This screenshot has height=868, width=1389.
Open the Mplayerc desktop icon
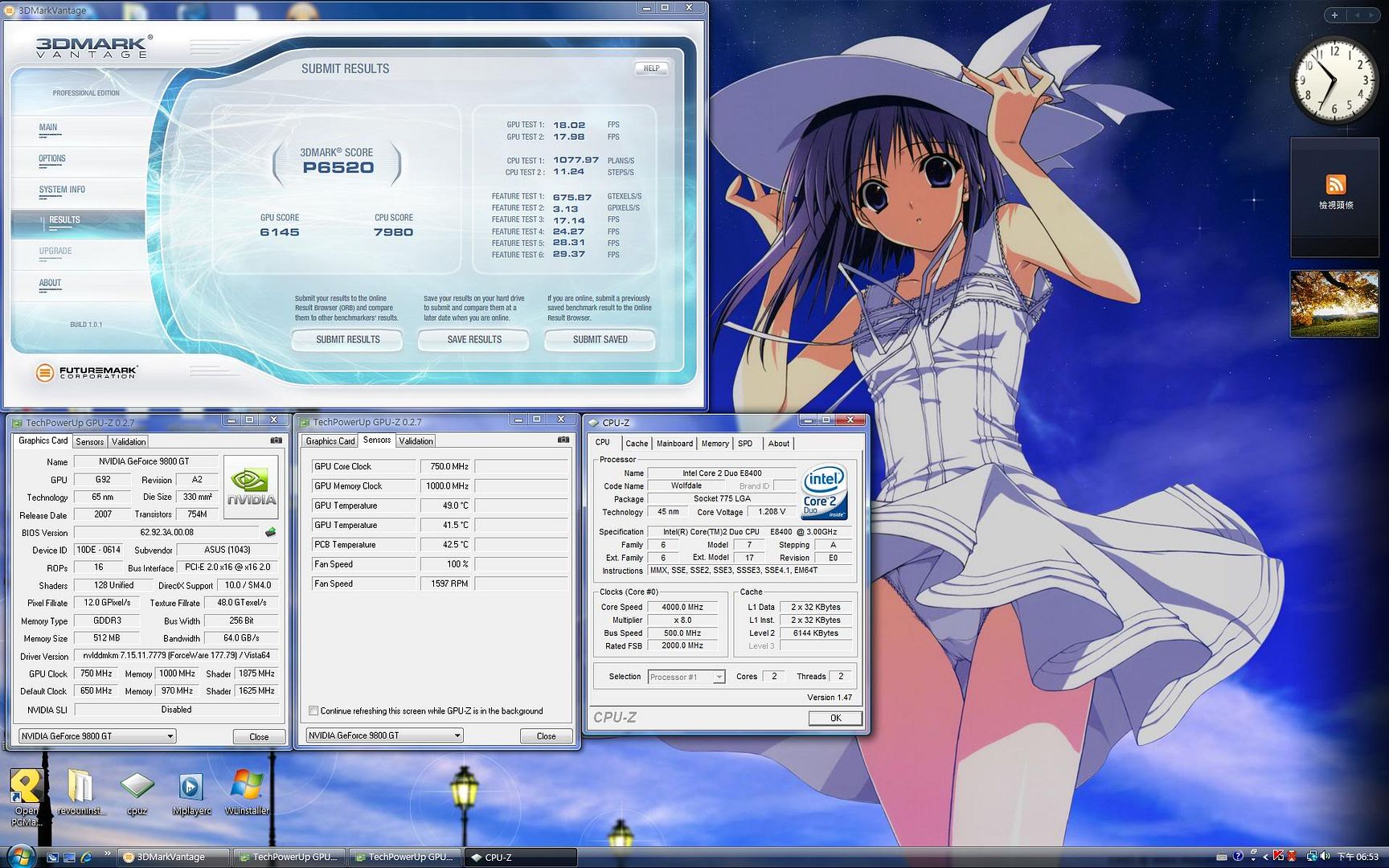pos(191,792)
